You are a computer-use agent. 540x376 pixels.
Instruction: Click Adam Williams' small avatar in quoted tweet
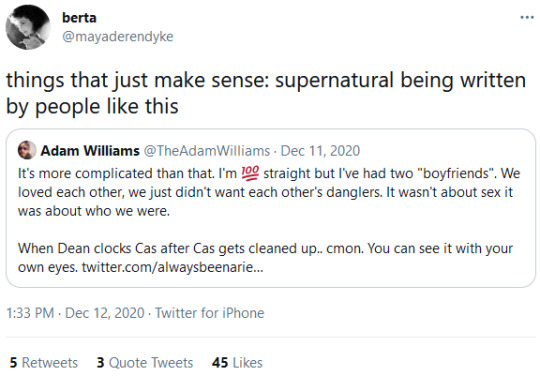click(27, 150)
